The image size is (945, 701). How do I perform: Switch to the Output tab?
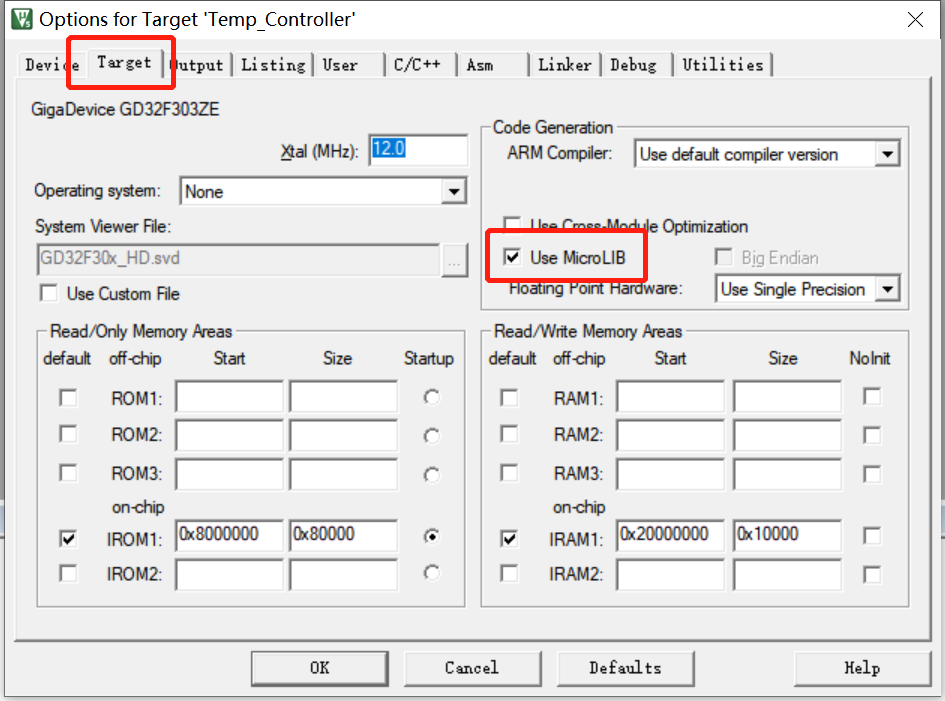(197, 63)
